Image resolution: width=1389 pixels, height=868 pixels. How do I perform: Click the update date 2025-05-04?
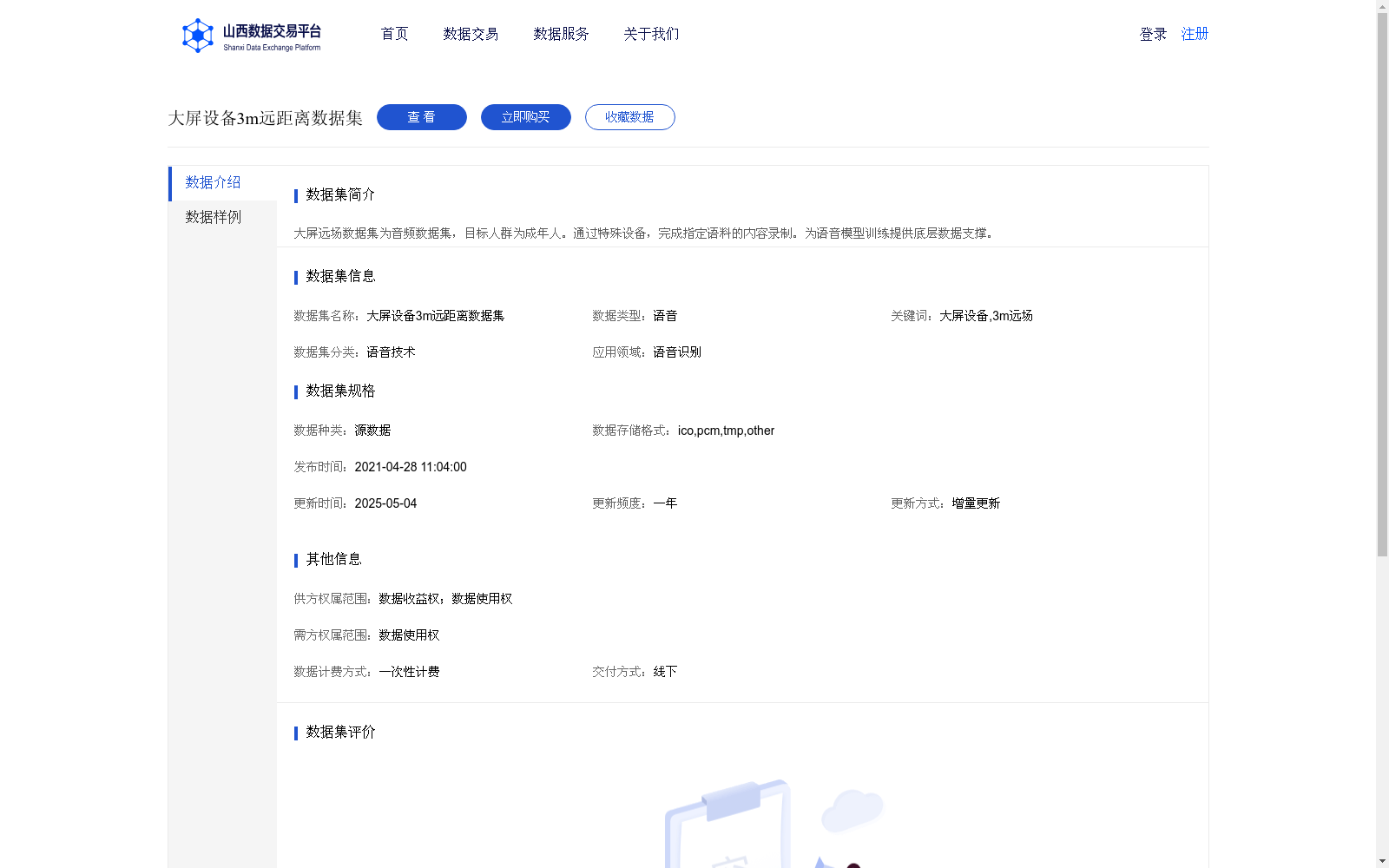click(385, 503)
